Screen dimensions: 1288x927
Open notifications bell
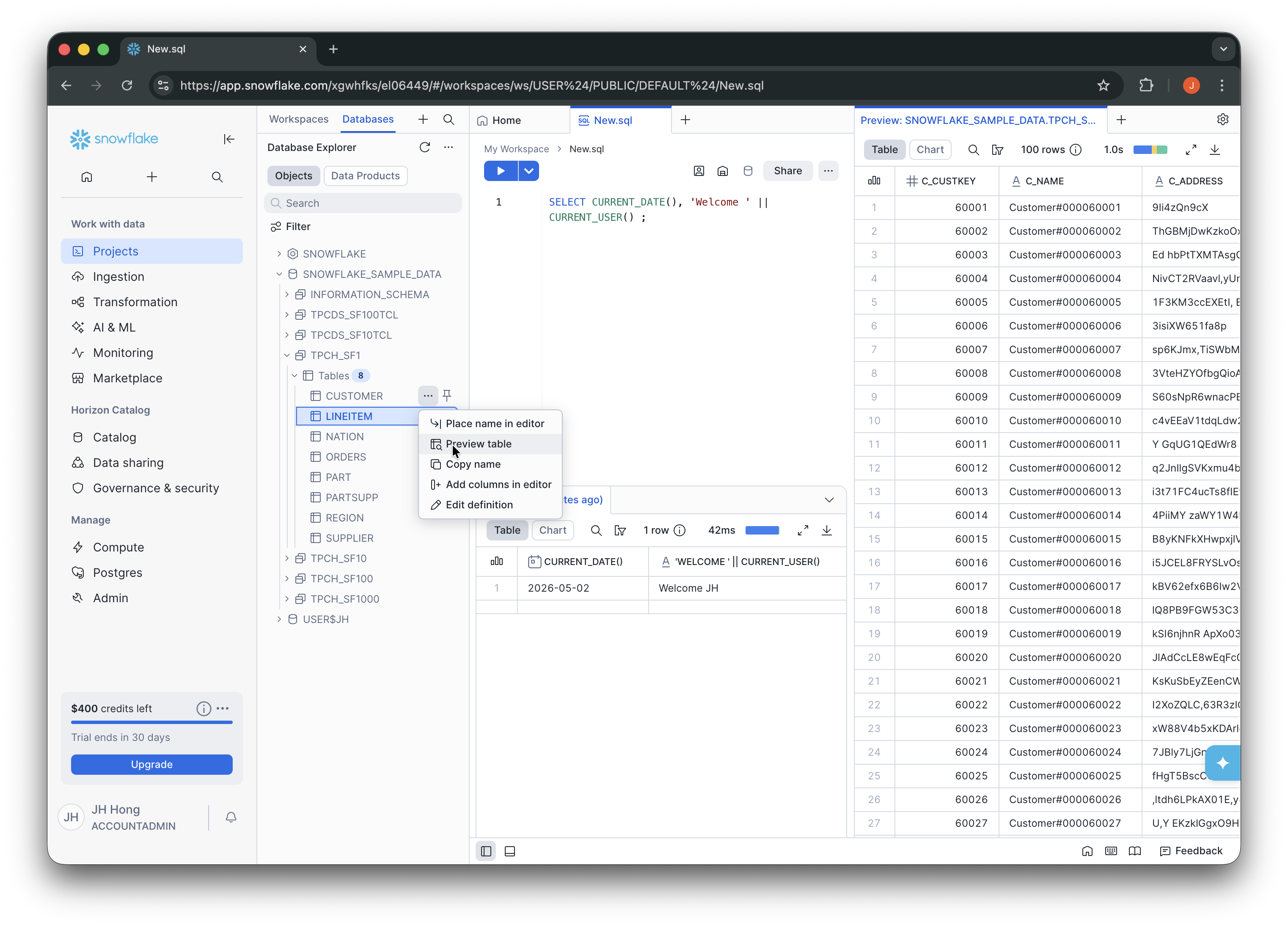click(231, 817)
